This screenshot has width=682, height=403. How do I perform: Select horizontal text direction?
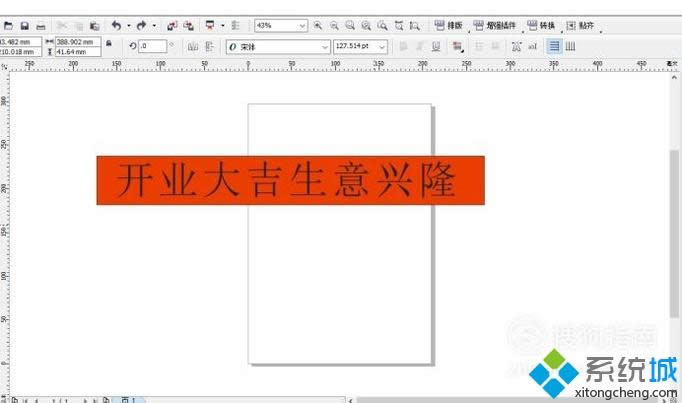tap(554, 46)
